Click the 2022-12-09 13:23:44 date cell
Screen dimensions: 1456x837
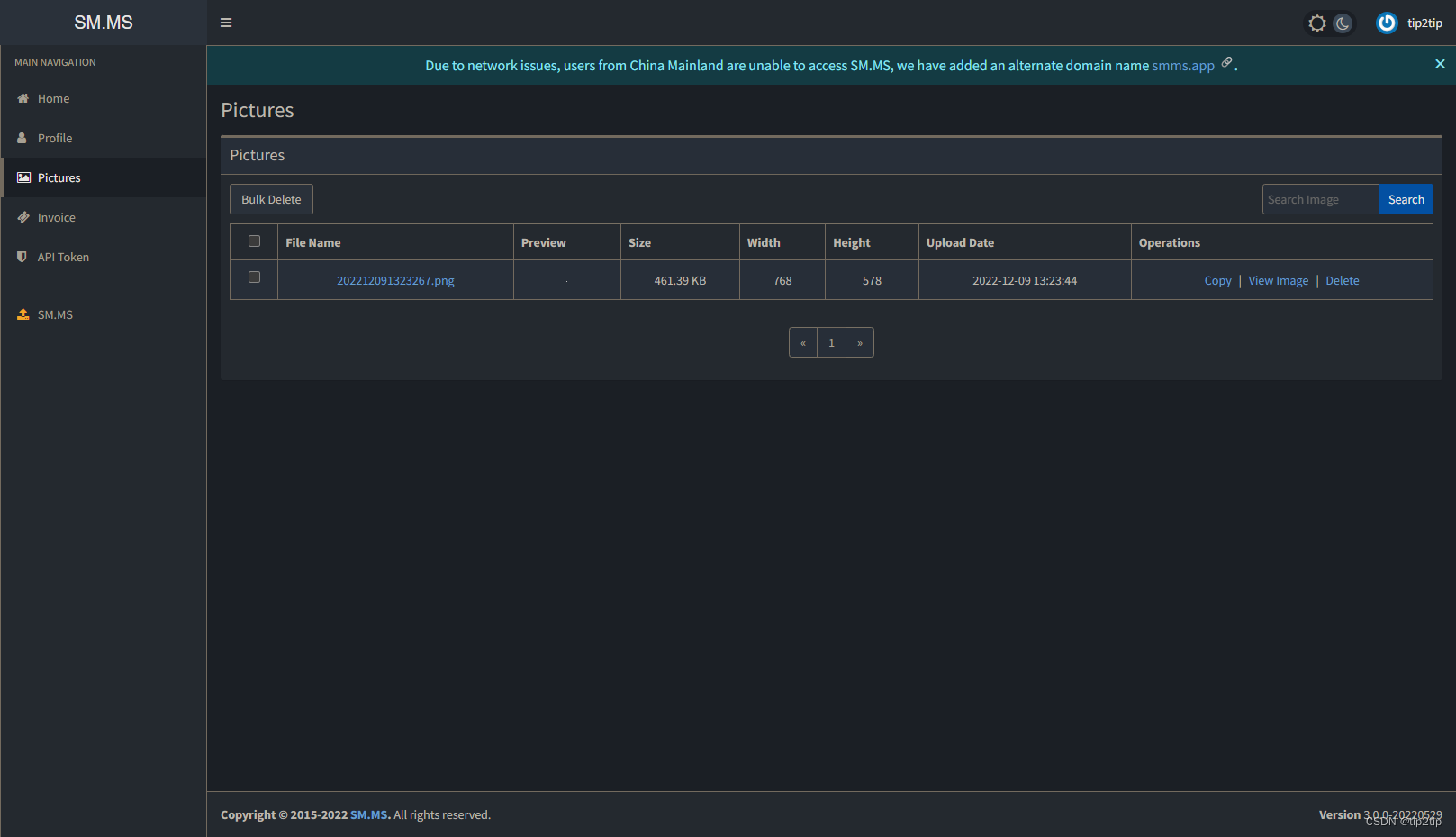coord(1025,281)
